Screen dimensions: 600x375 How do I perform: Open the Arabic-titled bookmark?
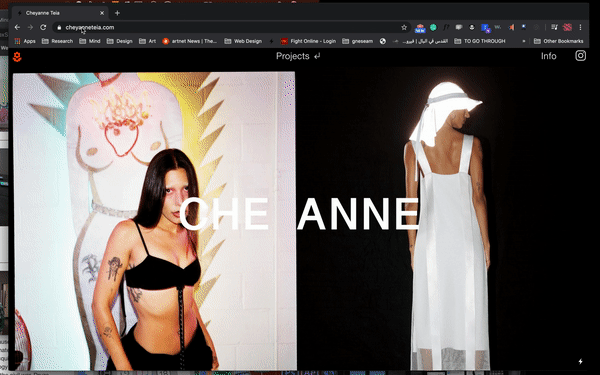(x=421, y=41)
